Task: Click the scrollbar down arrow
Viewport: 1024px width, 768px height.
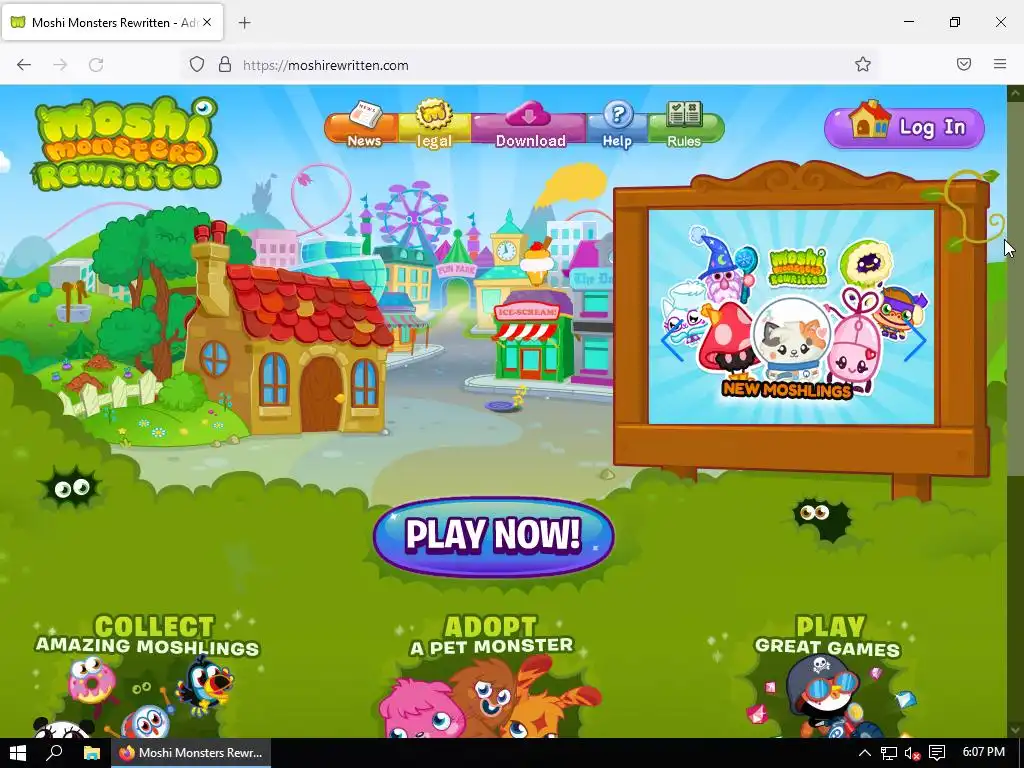Action: 1015,729
